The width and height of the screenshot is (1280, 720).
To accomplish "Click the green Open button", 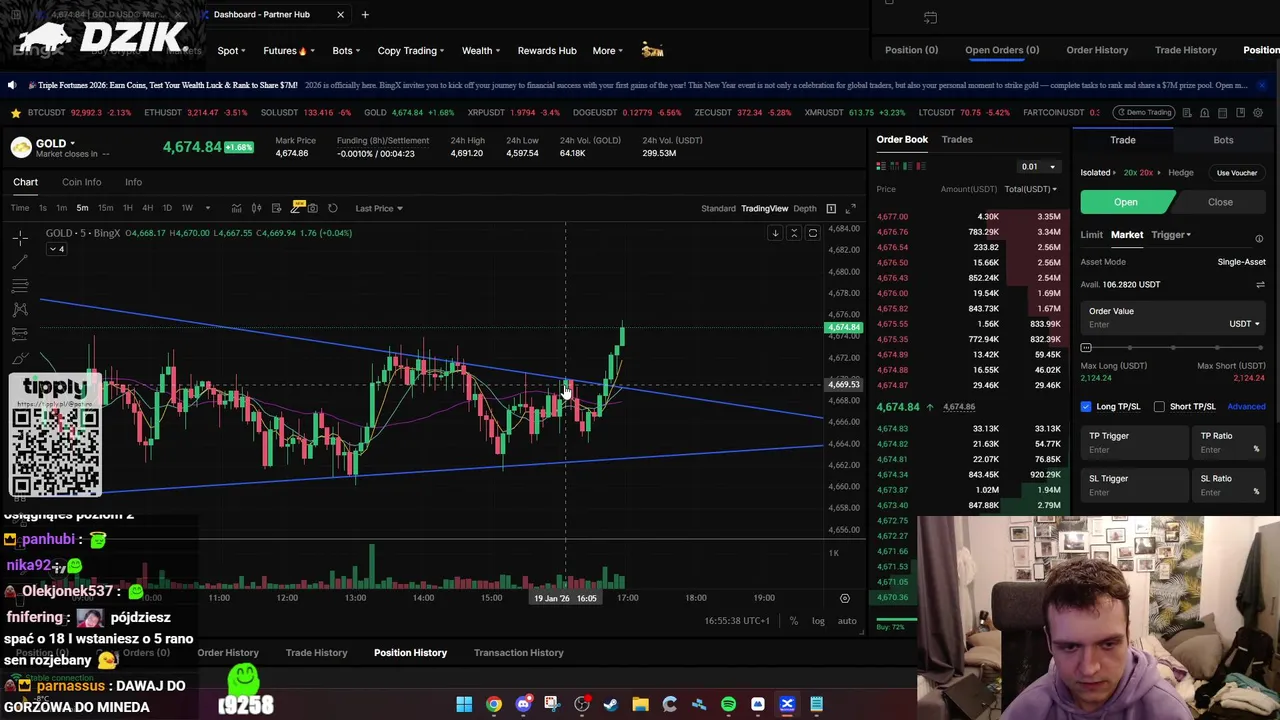I will click(1125, 202).
